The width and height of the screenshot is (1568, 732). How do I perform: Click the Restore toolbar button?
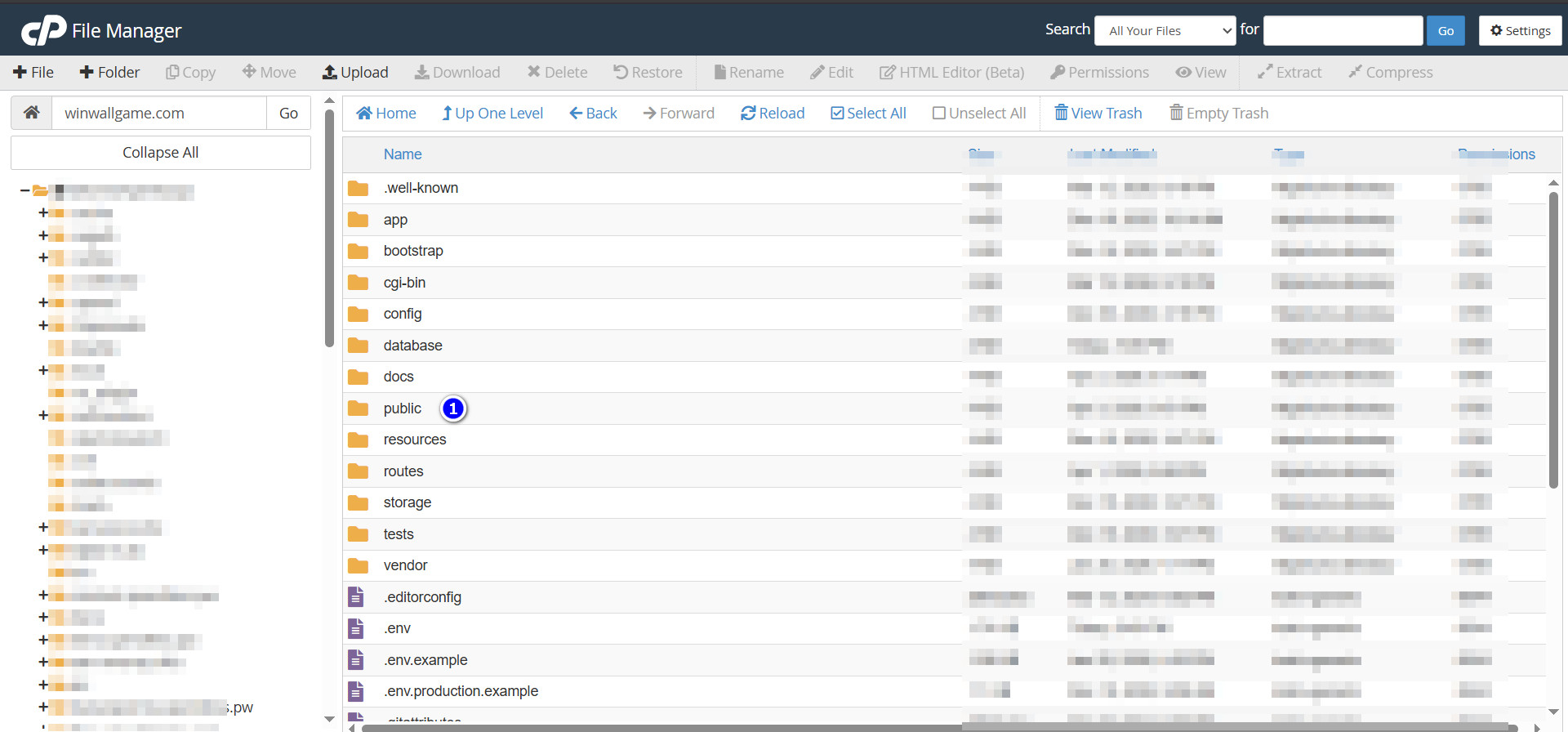tap(648, 73)
